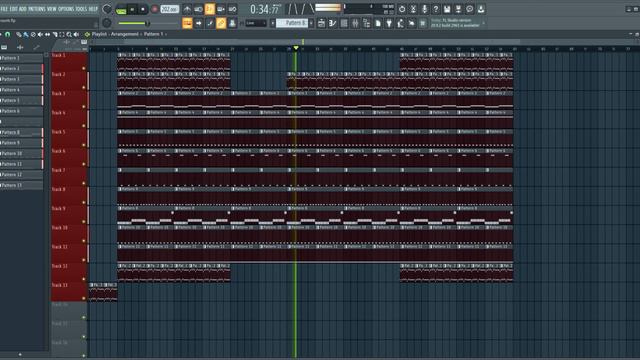This screenshot has width=640, height=360.
Task: Select Pattern 8 in the picker list
Action: [x=21, y=132]
